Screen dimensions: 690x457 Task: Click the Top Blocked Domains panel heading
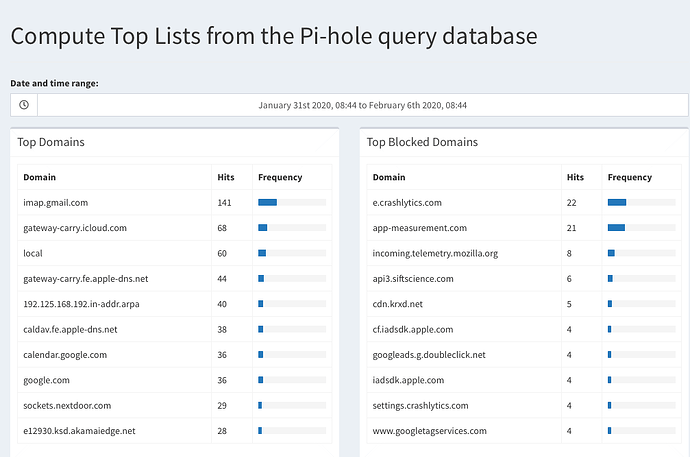pyautogui.click(x=422, y=142)
